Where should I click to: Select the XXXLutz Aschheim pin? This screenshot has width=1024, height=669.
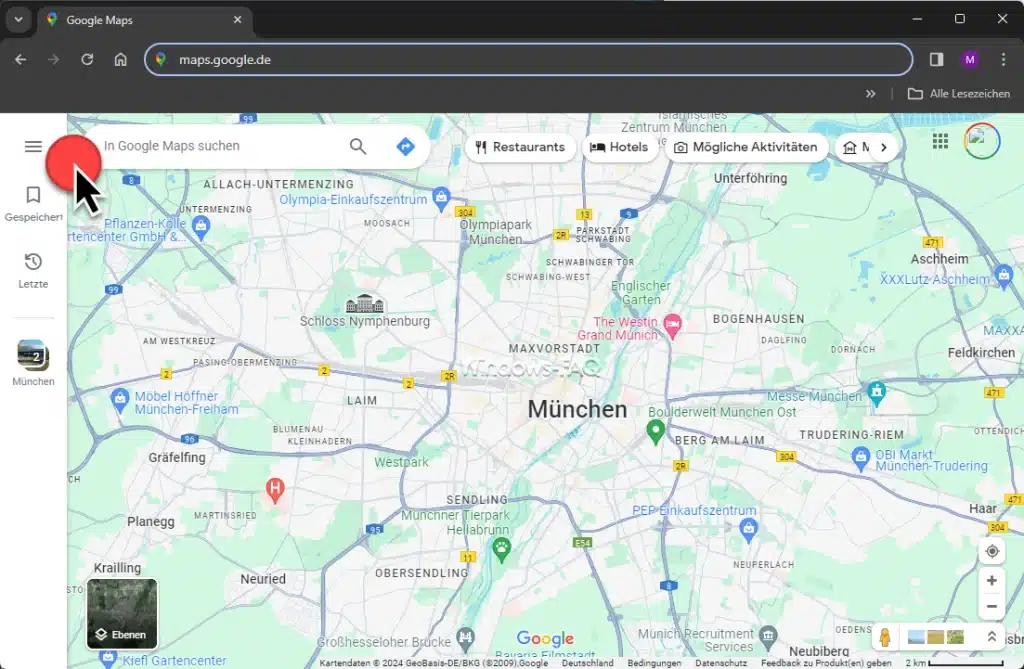pyautogui.click(x=1003, y=276)
